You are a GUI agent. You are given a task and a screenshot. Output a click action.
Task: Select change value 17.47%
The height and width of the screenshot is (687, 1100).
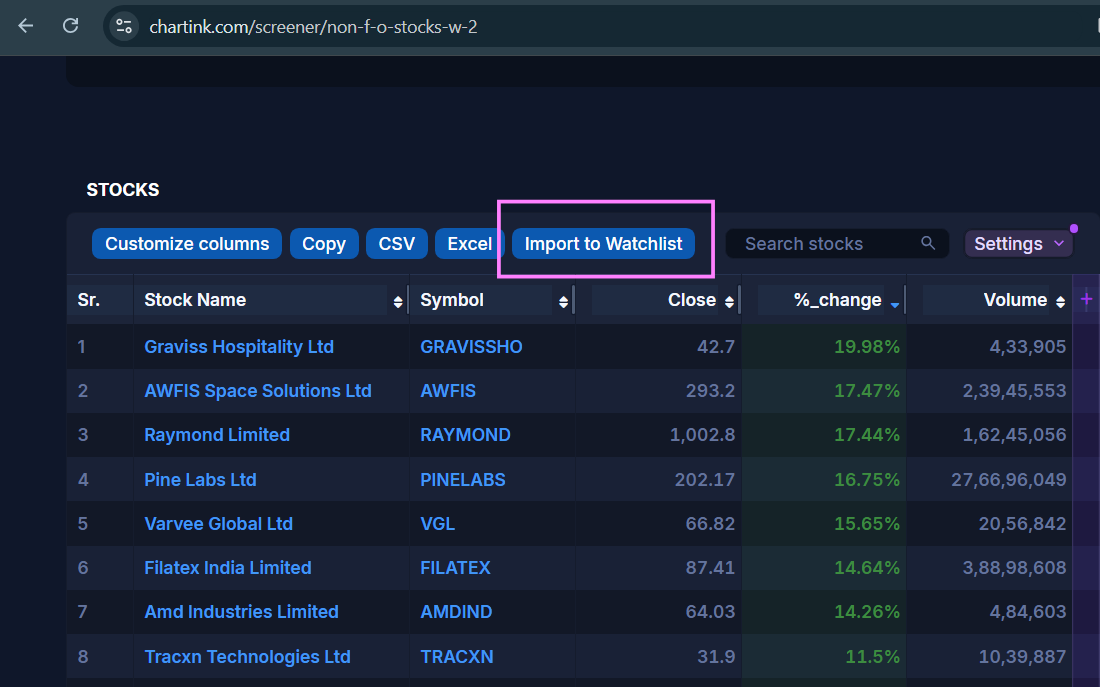click(x=866, y=391)
